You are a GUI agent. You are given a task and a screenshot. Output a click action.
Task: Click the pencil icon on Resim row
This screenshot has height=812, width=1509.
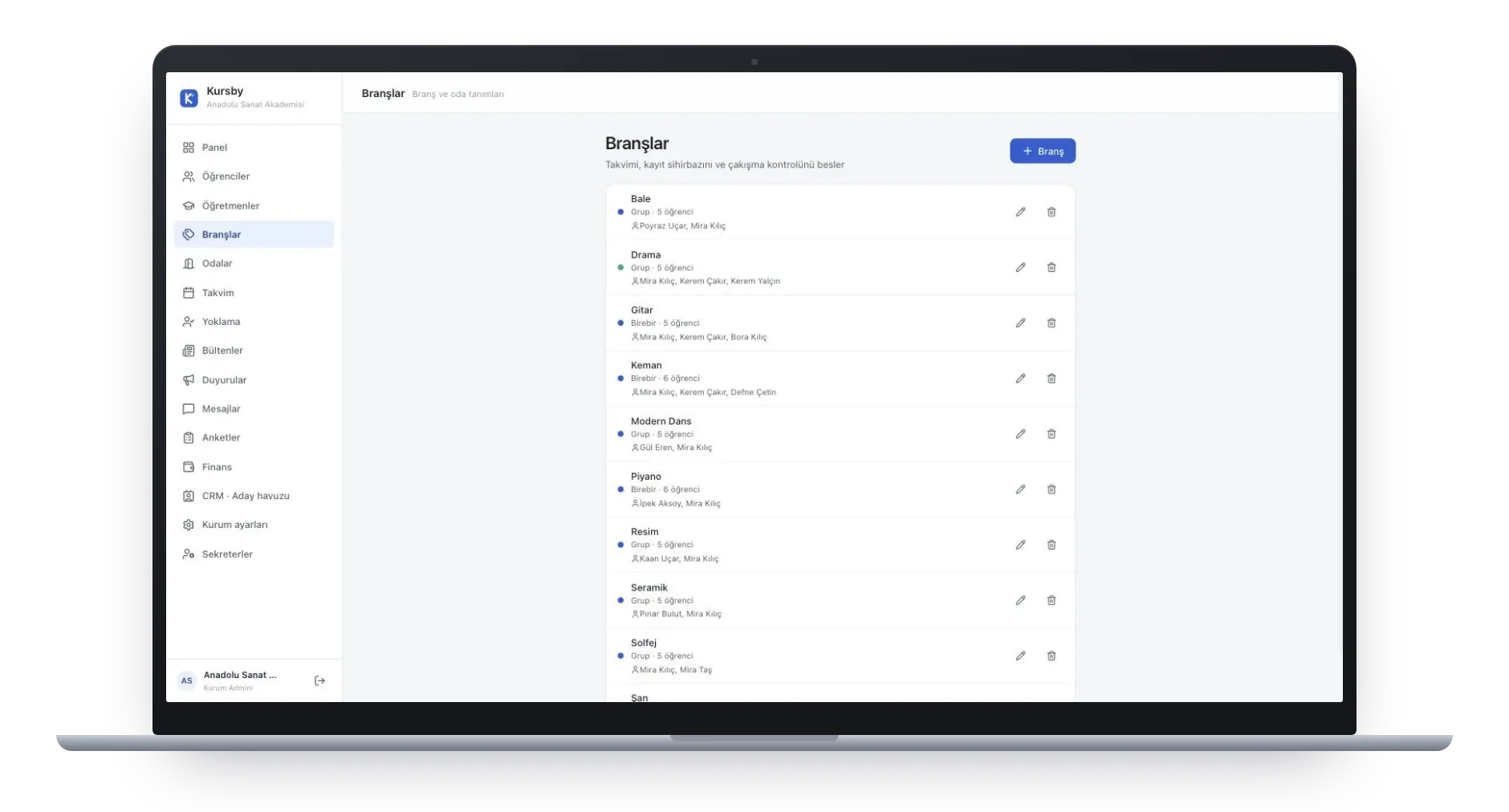[x=1020, y=545]
